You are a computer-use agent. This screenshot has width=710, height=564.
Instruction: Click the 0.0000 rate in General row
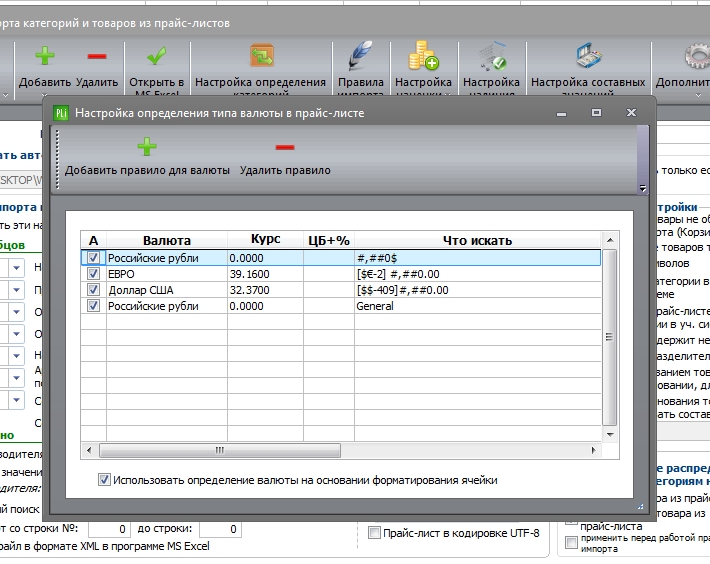point(265,306)
